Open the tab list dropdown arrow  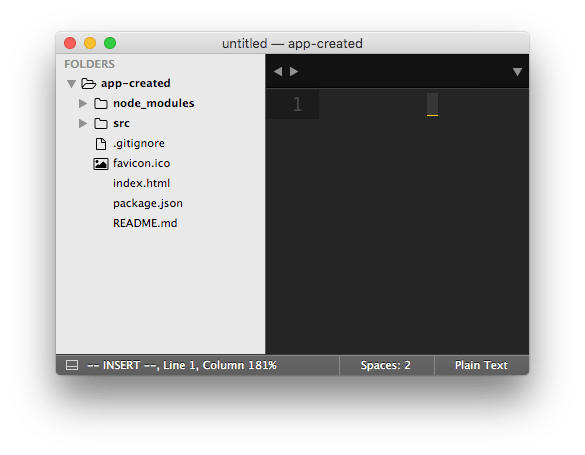coord(517,72)
